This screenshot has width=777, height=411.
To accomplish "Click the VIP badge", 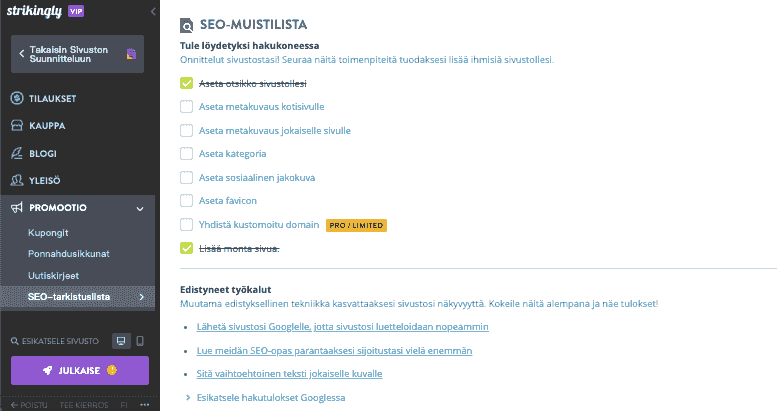I will pyautogui.click(x=76, y=11).
